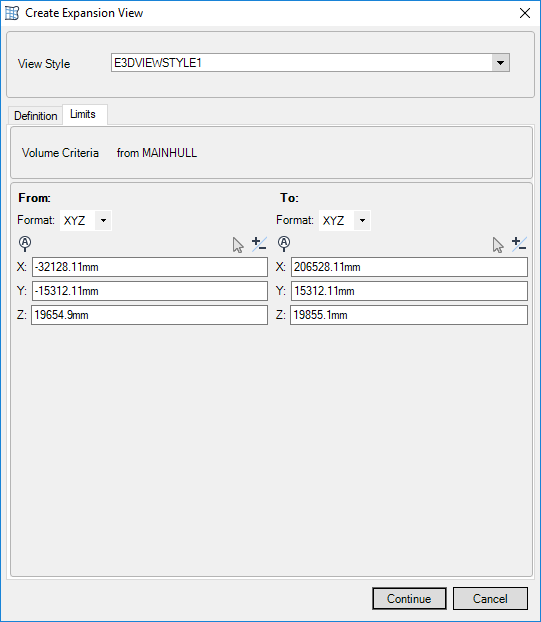541x622 pixels.
Task: Click the View Style label
Action: pyautogui.click(x=44, y=64)
